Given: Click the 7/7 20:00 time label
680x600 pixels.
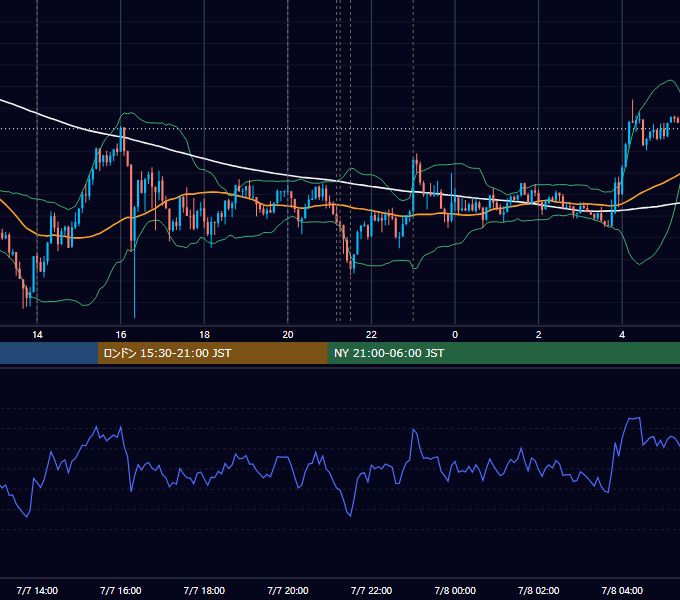Looking at the screenshot, I should click(288, 590).
